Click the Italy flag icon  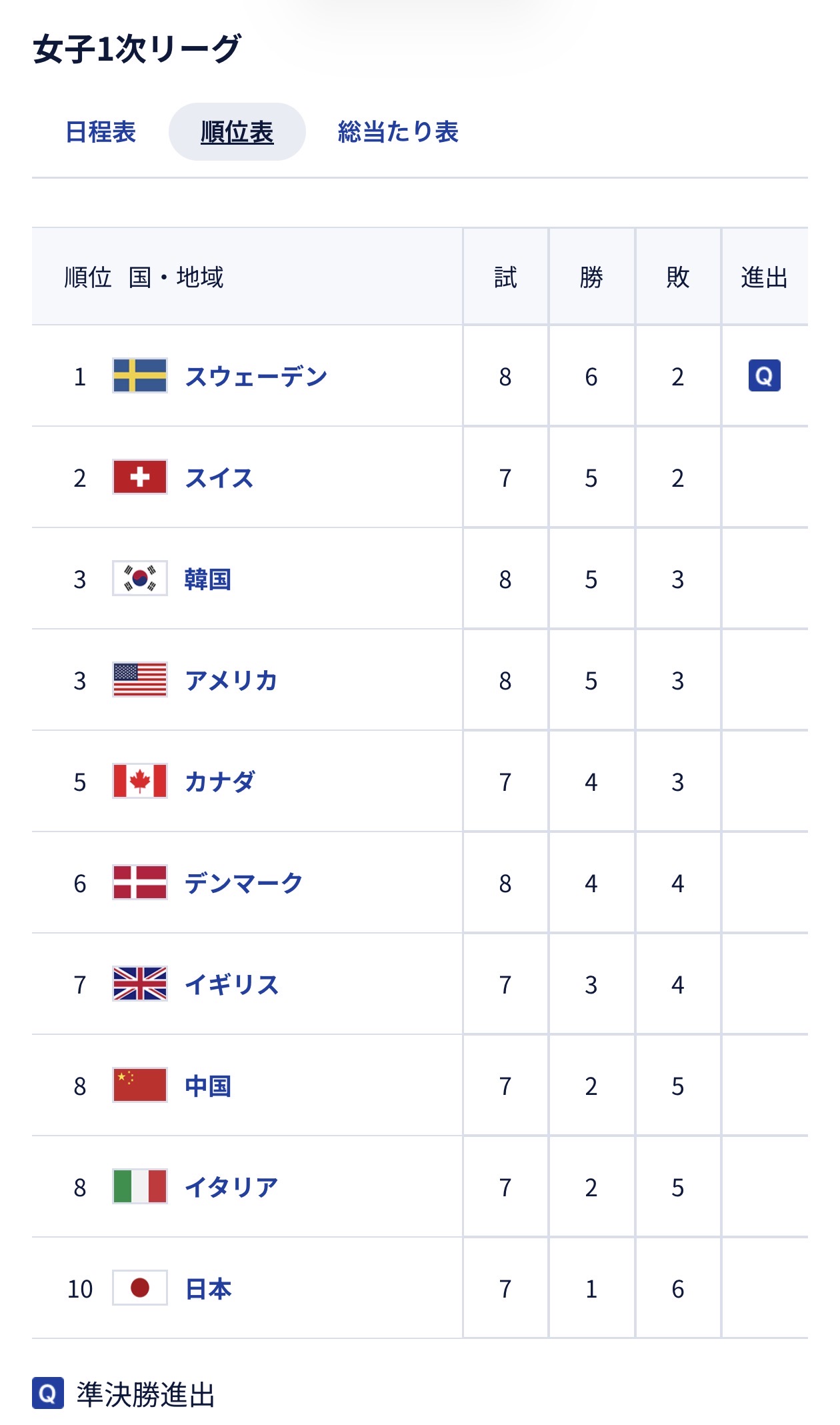pyautogui.click(x=139, y=1186)
